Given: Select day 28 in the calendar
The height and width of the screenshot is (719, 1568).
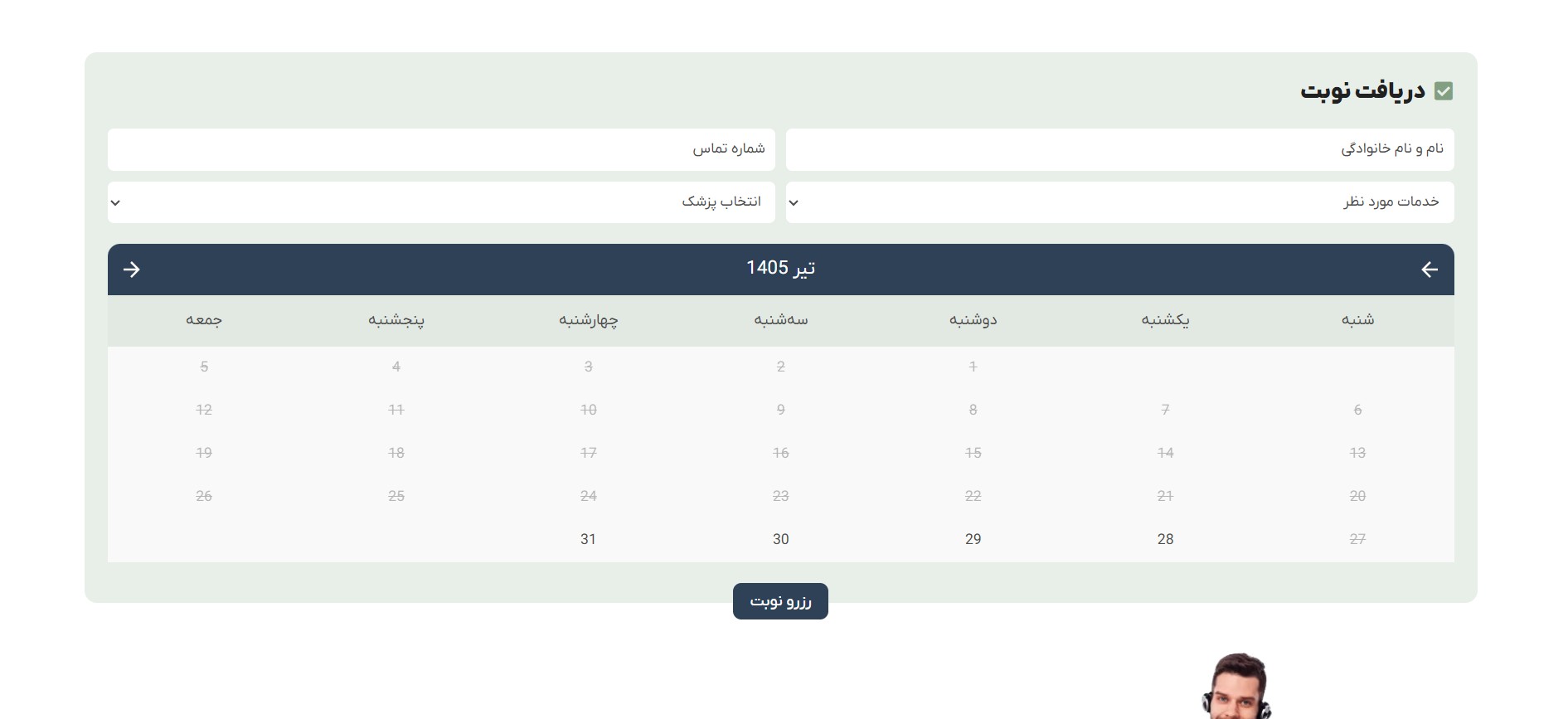Looking at the screenshot, I should pos(1165,539).
